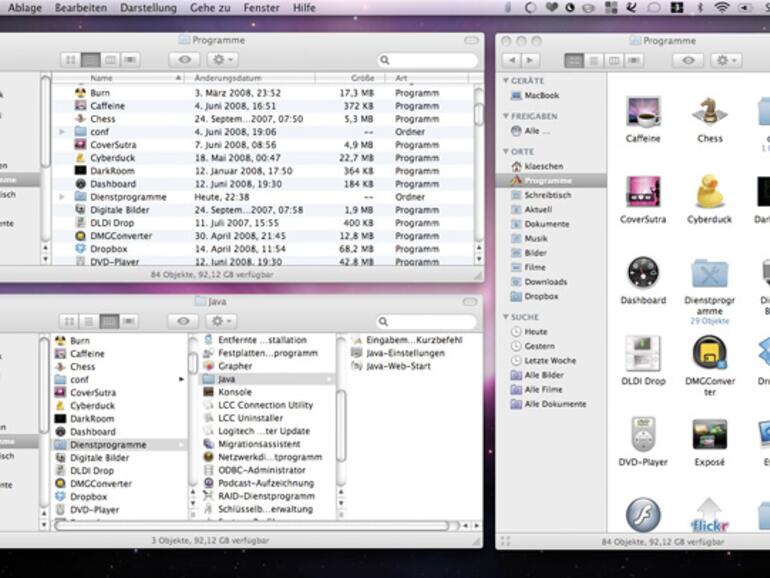Click the search field in top-left Programme window
Image resolution: width=770 pixels, height=578 pixels.
click(x=427, y=60)
